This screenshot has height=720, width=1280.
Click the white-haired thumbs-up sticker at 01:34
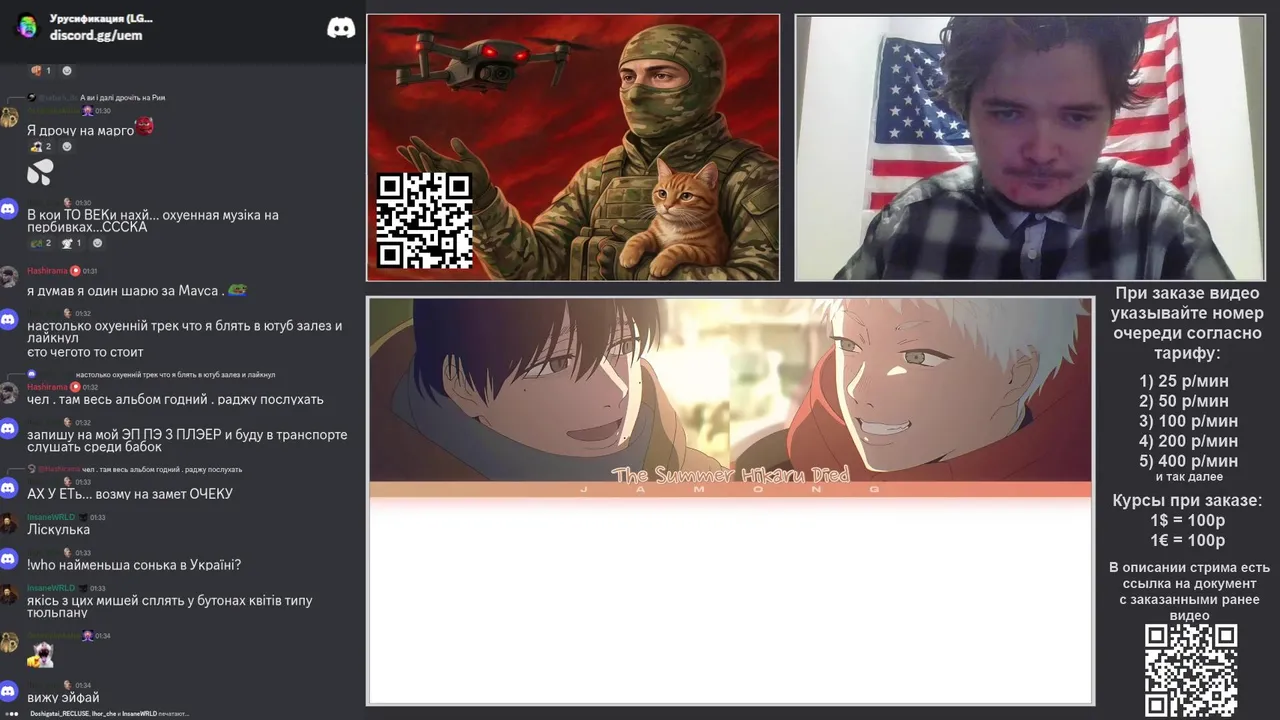(40, 655)
